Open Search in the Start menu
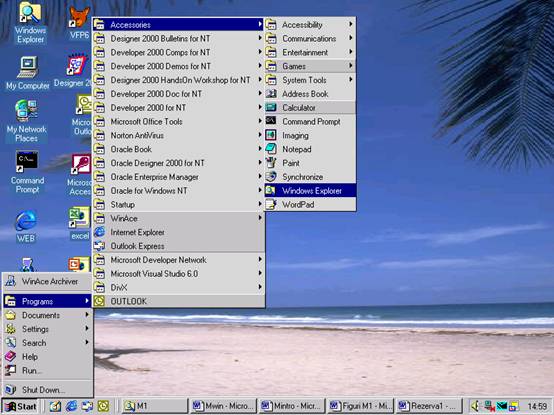The height and width of the screenshot is (415, 554). tap(48, 343)
